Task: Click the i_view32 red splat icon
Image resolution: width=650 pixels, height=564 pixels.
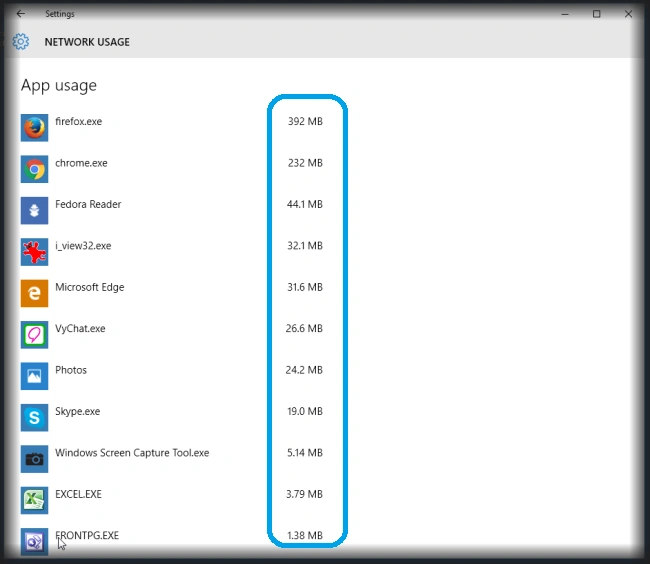Action: click(x=34, y=252)
